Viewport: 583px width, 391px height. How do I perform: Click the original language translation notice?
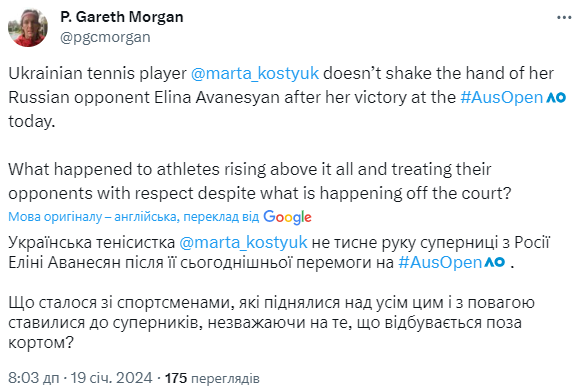(133, 217)
